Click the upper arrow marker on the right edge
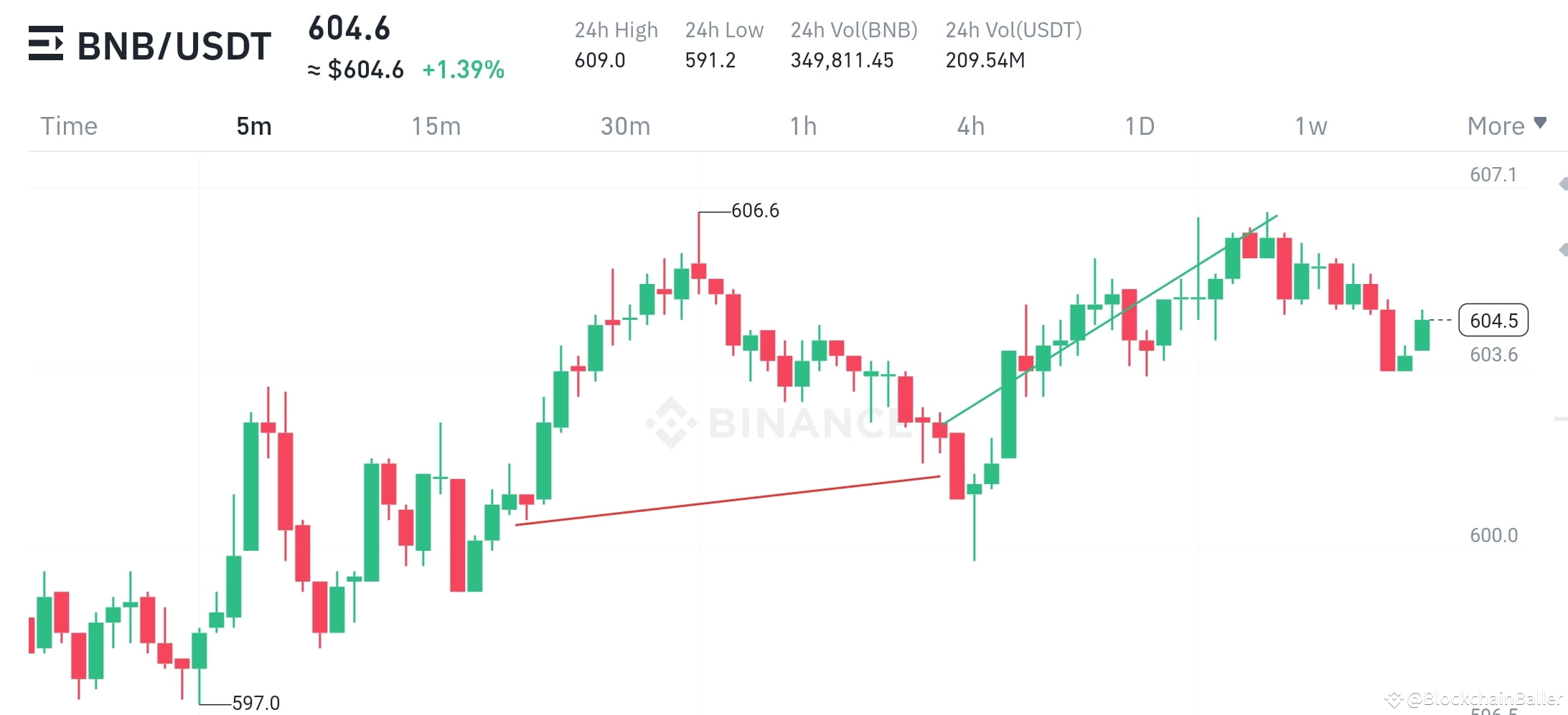1568x715 pixels. click(1564, 184)
